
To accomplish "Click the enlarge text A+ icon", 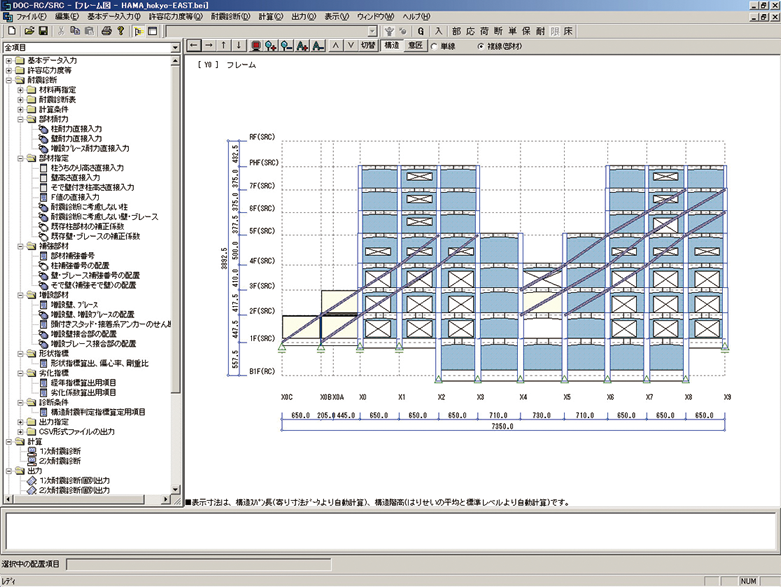I will click(x=302, y=46).
